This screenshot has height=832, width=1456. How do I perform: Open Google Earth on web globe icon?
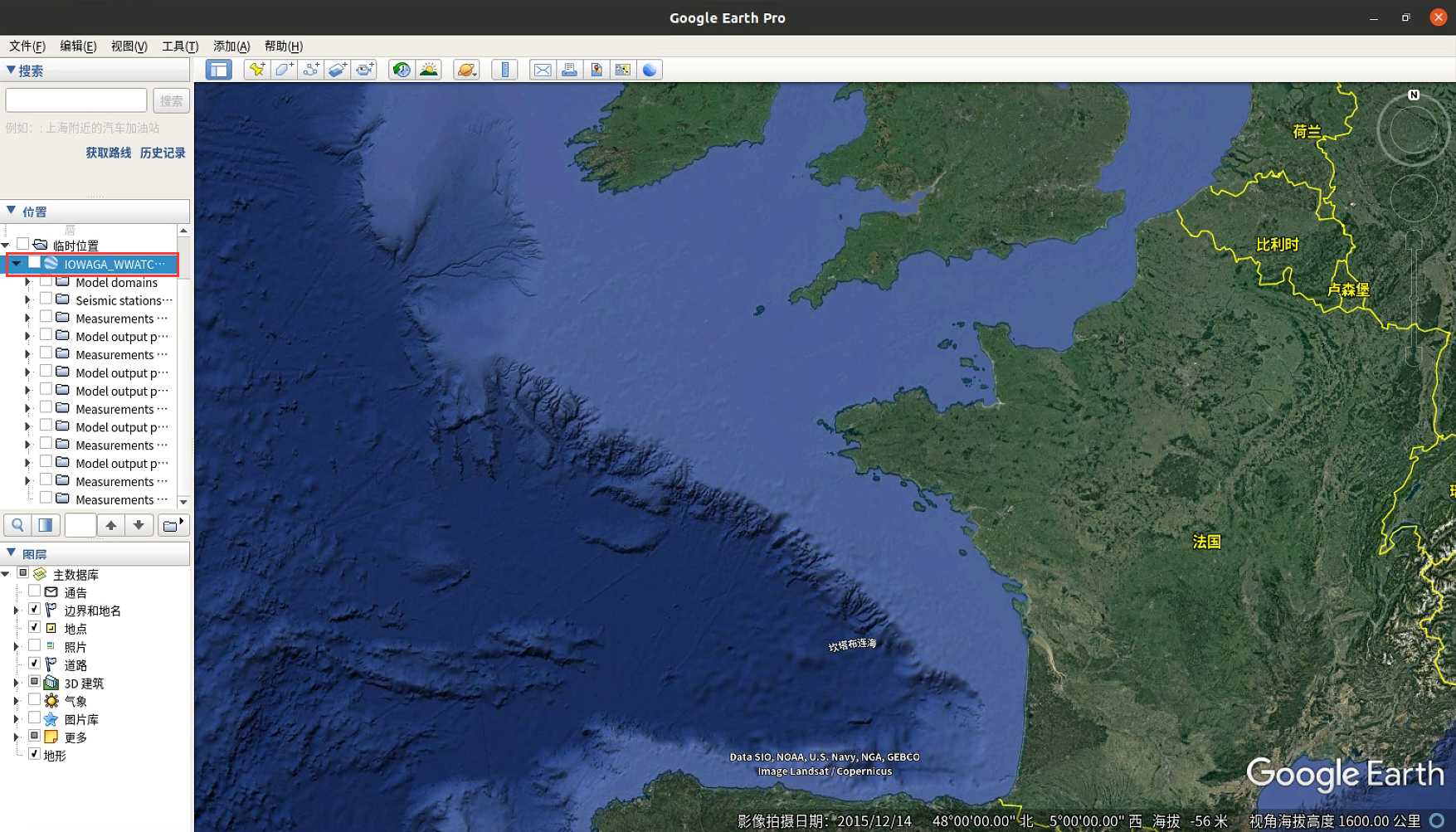pos(650,70)
